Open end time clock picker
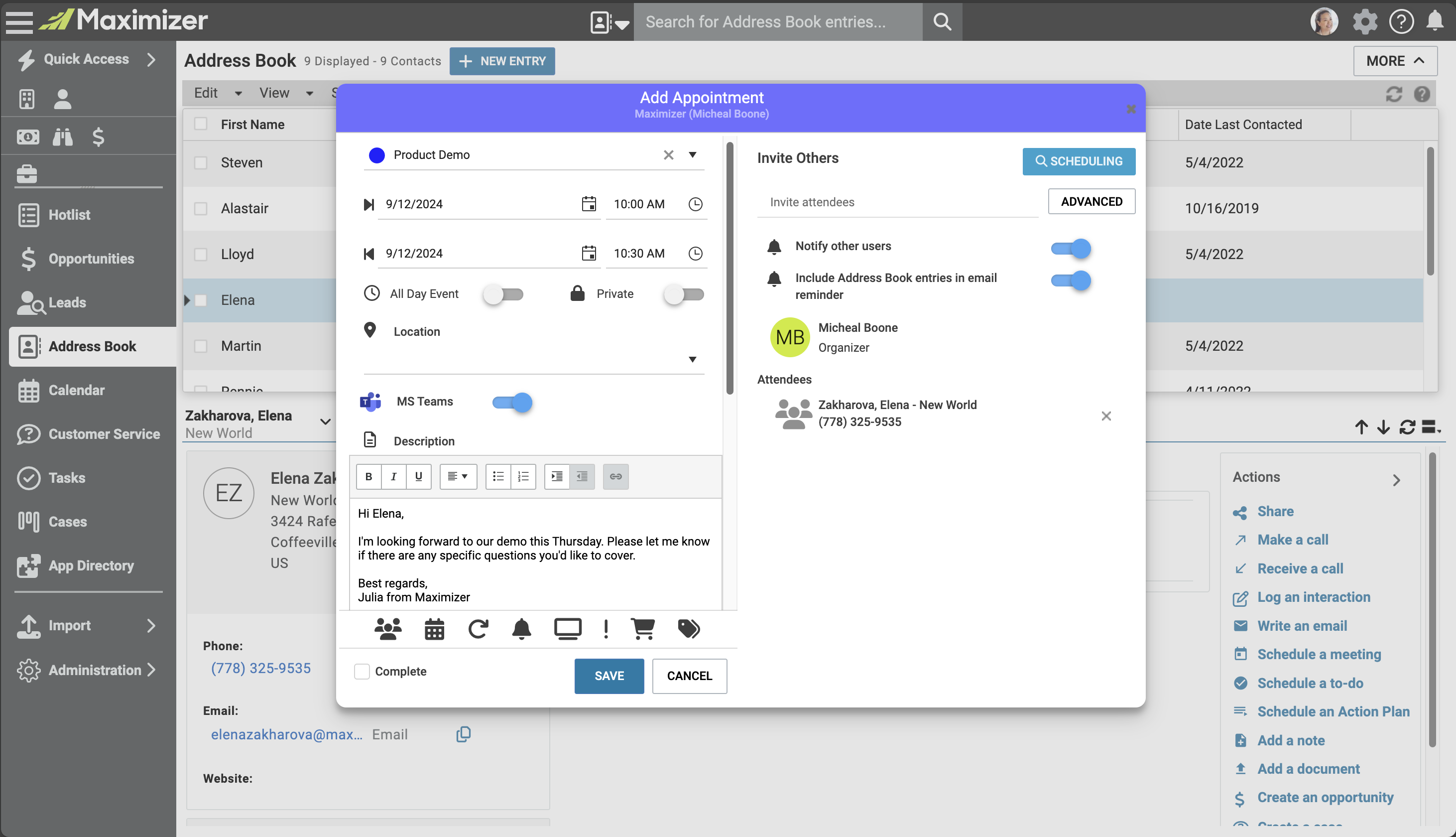1456x837 pixels. [x=695, y=253]
